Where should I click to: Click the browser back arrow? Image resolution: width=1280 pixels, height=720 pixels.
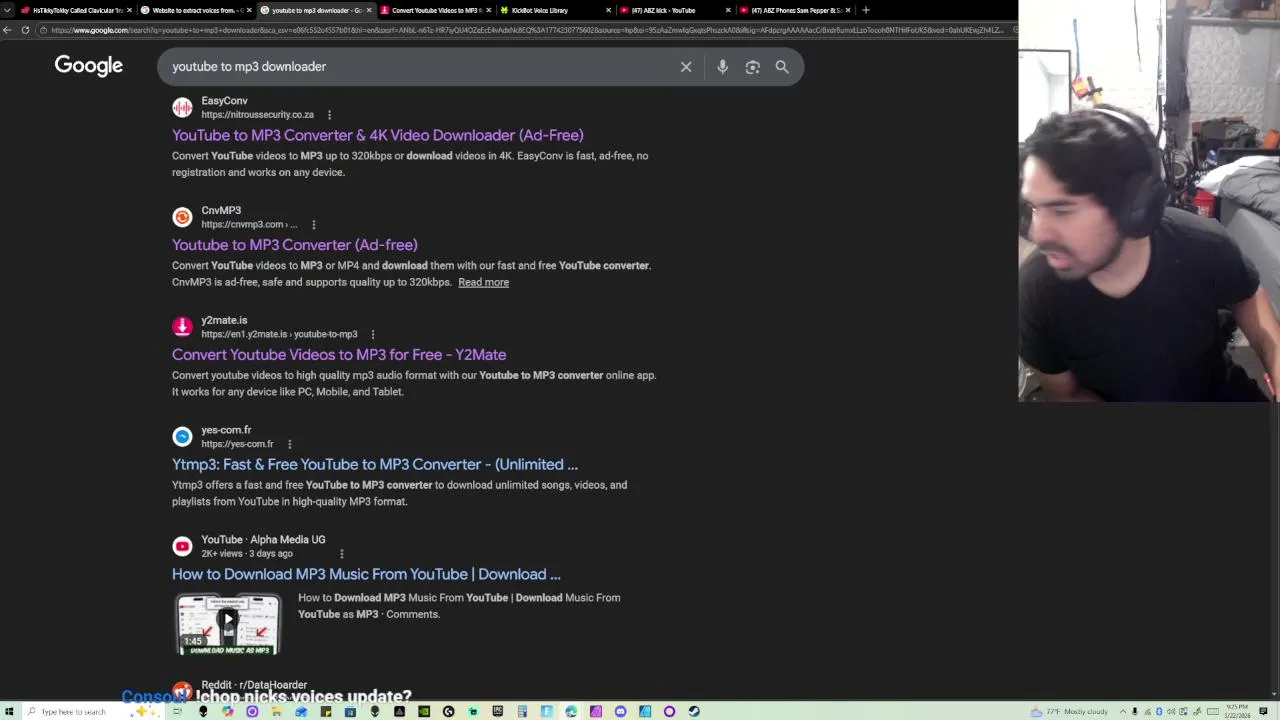click(x=8, y=30)
